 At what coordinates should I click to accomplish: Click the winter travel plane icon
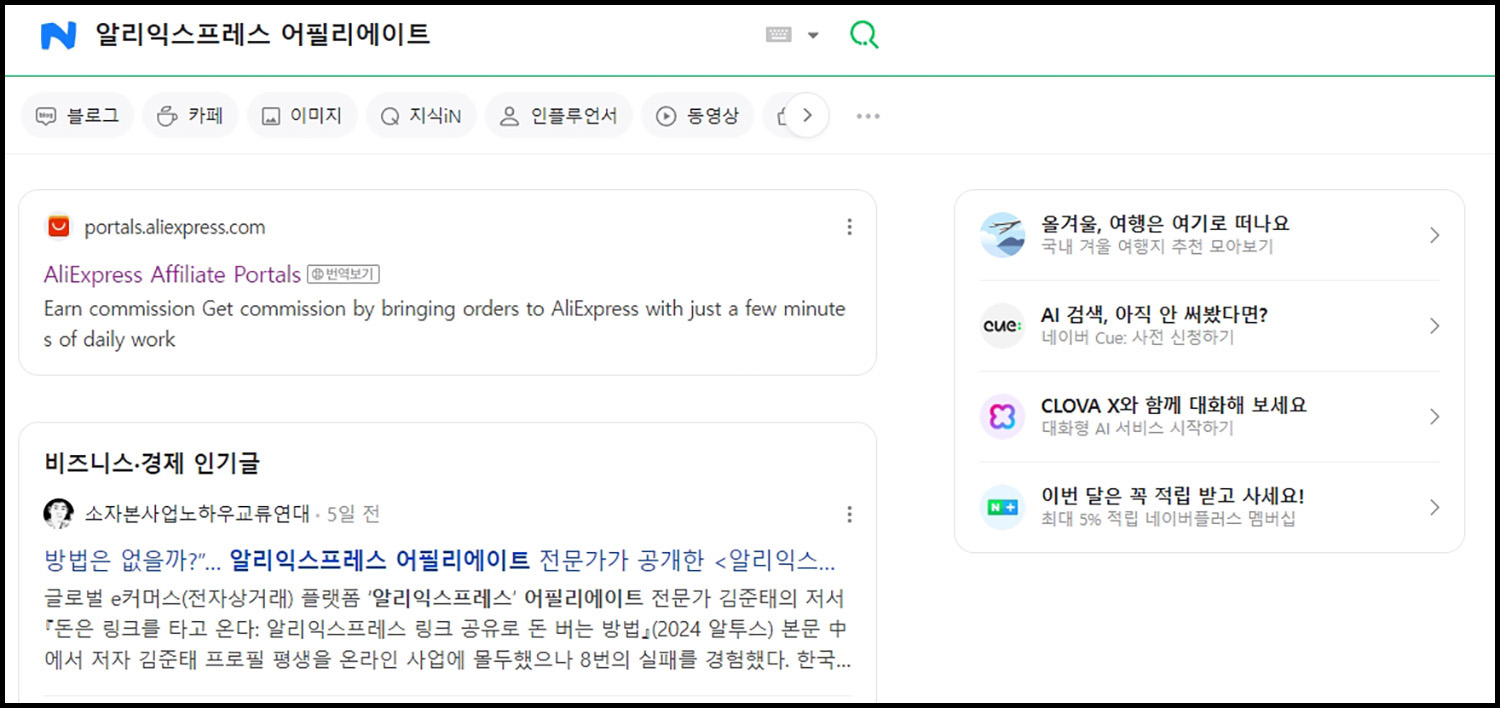point(1002,235)
